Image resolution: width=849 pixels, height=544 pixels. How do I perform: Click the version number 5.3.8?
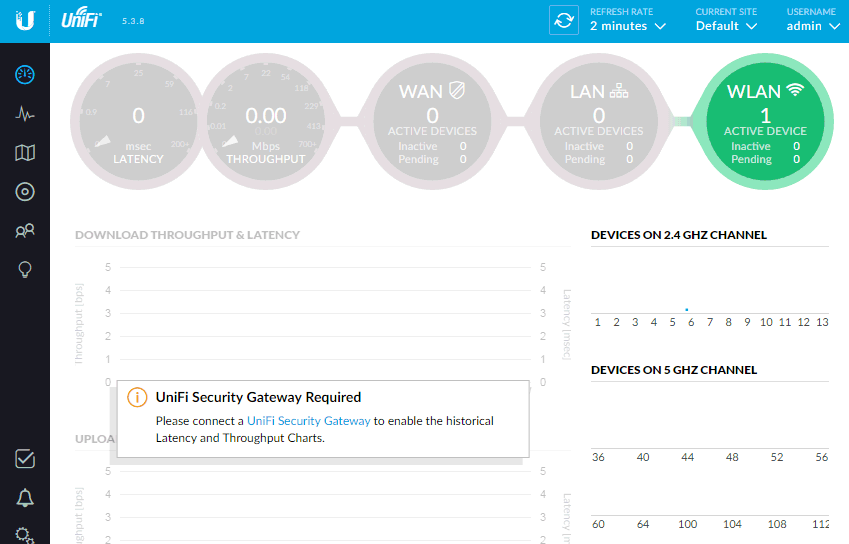coord(133,21)
